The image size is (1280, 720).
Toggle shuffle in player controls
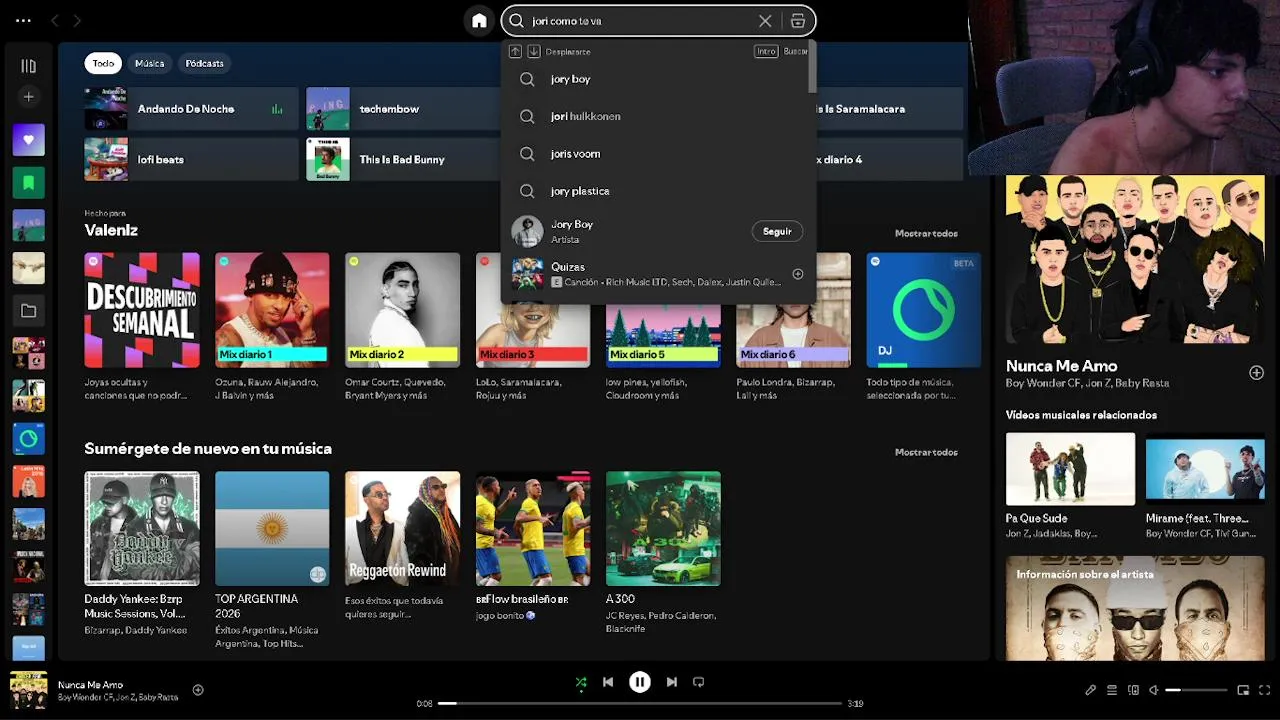(581, 682)
